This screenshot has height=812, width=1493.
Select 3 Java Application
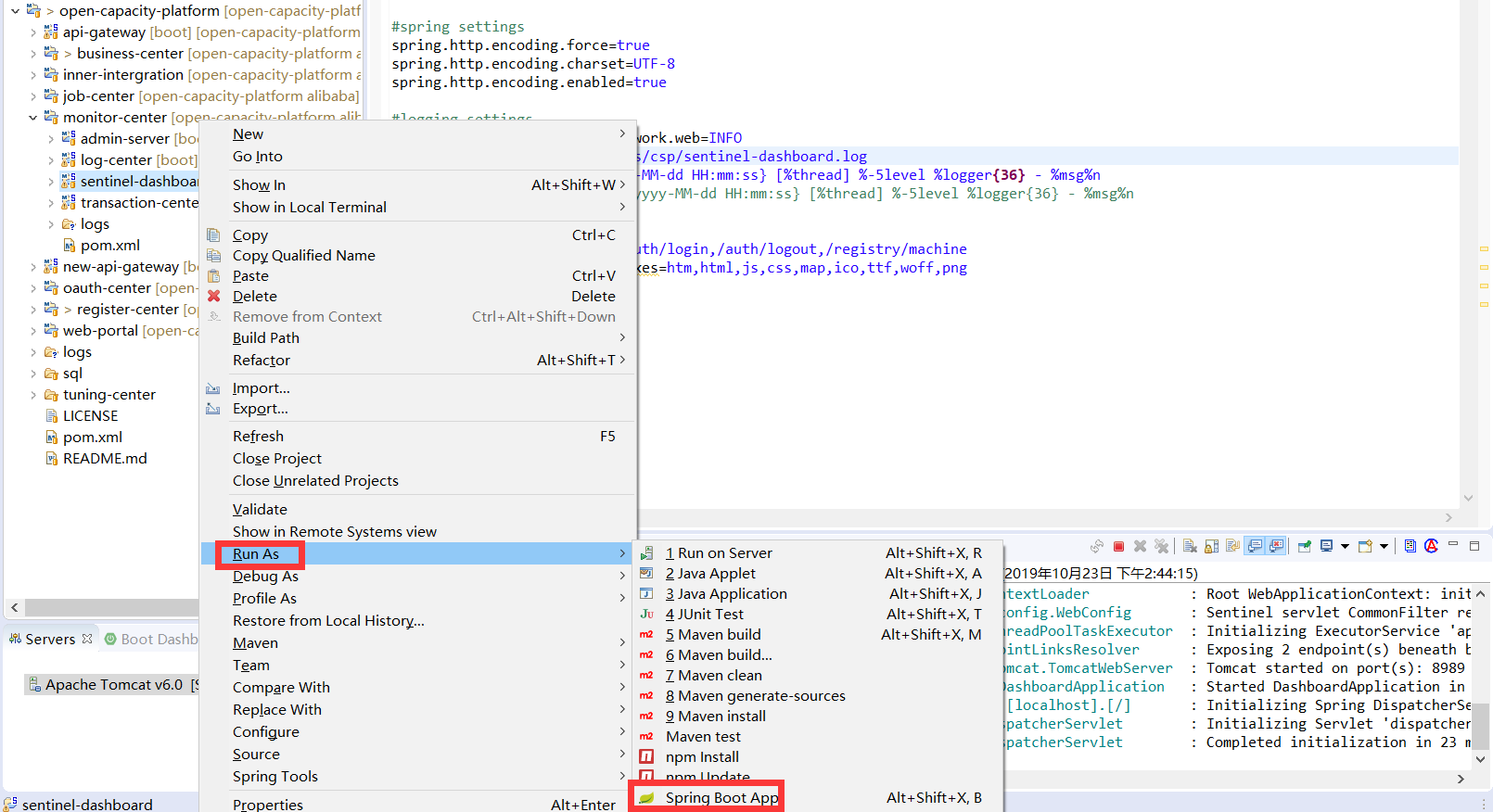coord(818,593)
